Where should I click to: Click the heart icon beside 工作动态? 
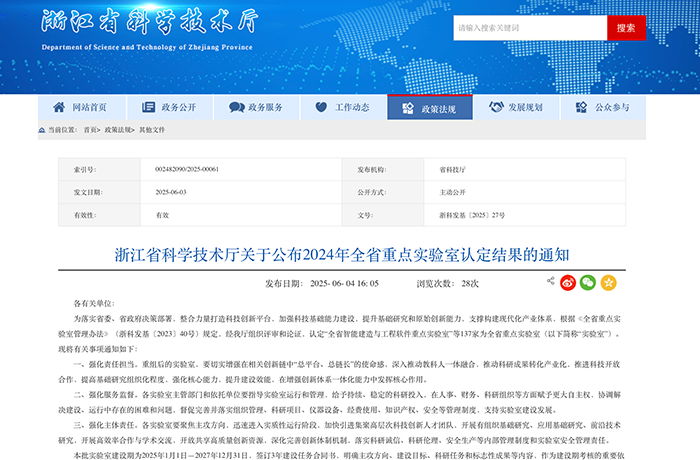[x=321, y=107]
